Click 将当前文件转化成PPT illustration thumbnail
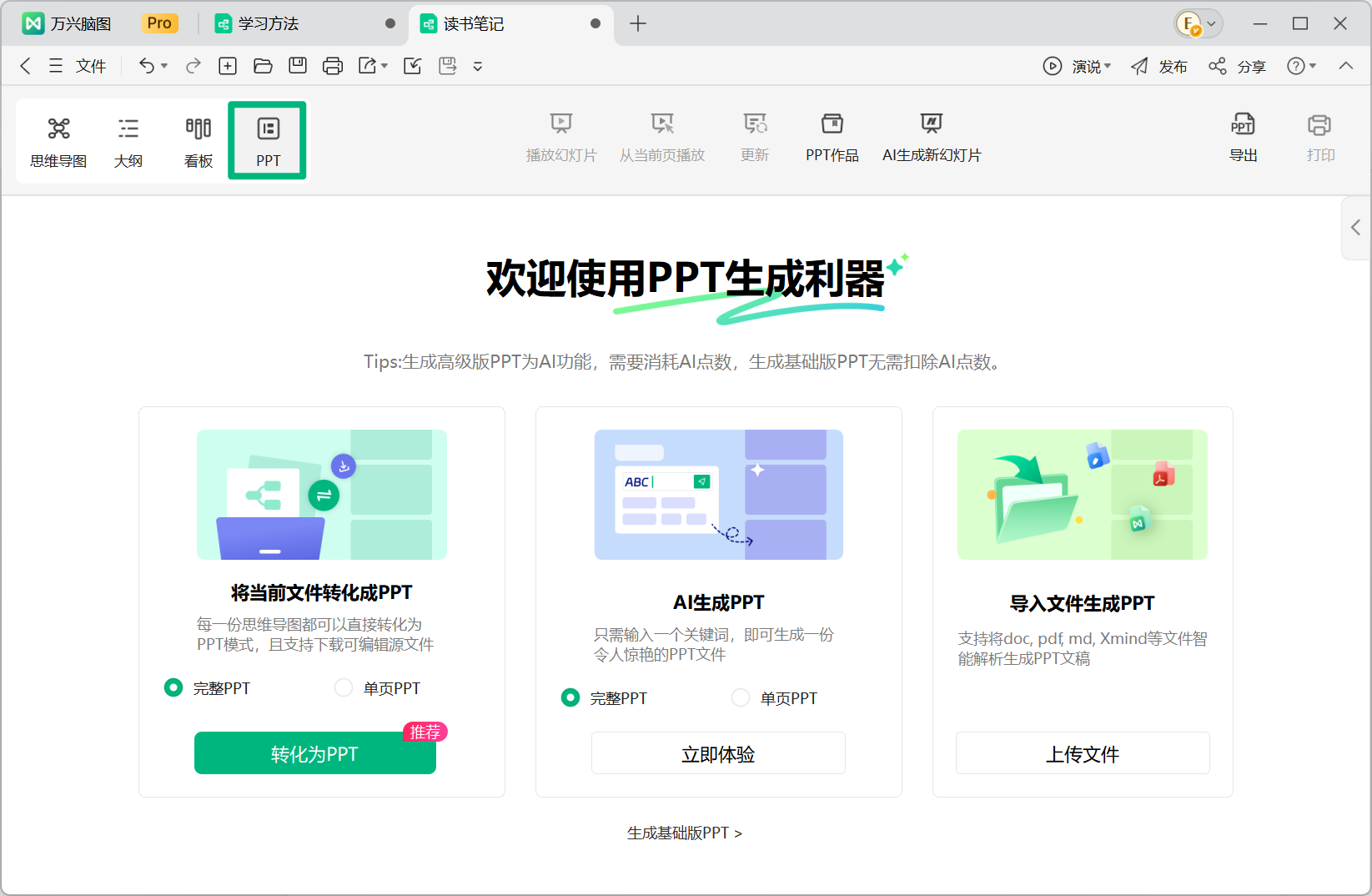The height and width of the screenshot is (896, 1372). pos(322,495)
